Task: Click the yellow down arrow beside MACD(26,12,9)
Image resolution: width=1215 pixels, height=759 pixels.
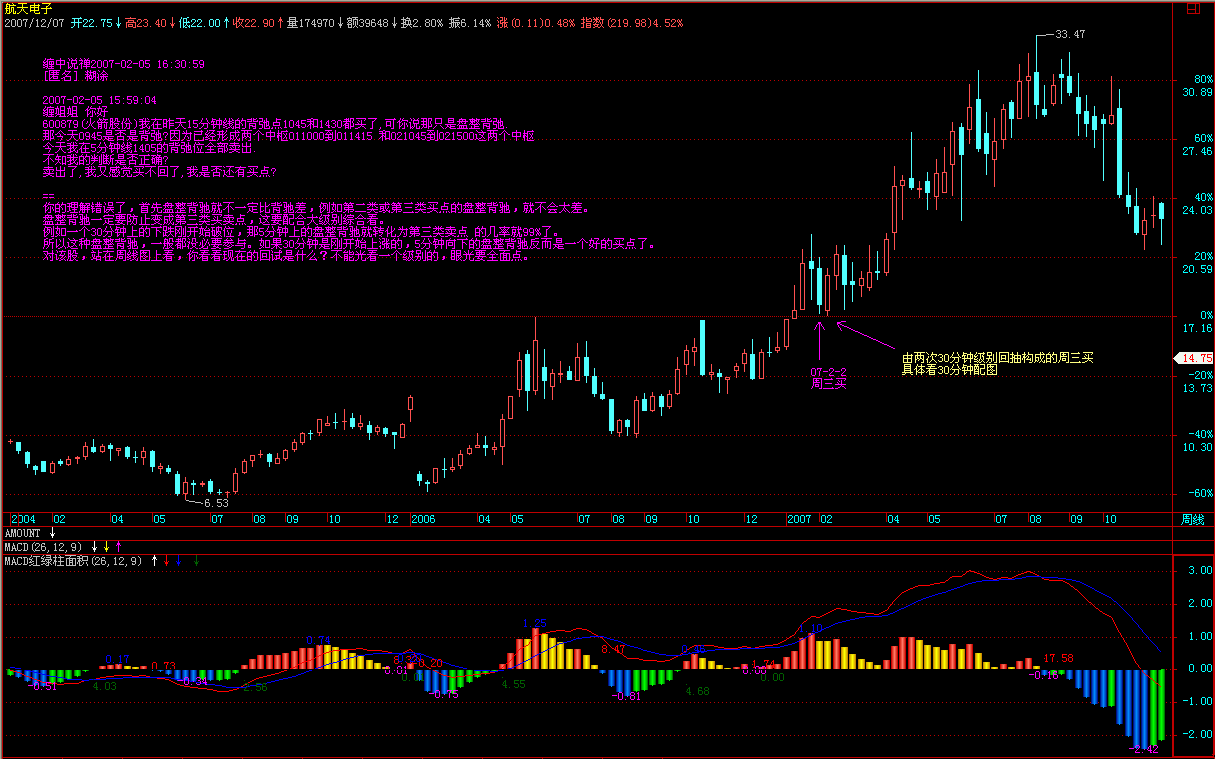Action: [x=107, y=547]
